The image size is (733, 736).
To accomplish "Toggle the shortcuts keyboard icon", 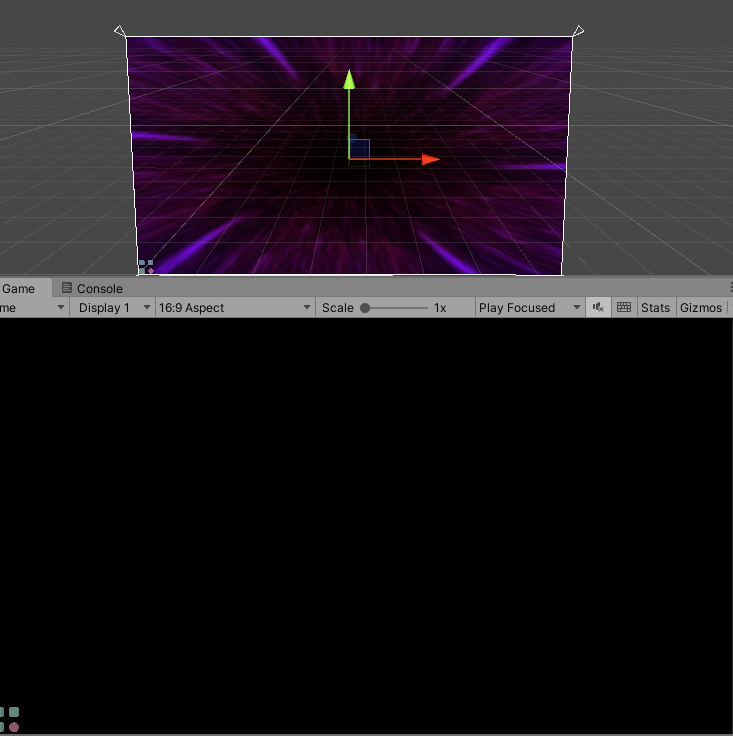I will (624, 308).
